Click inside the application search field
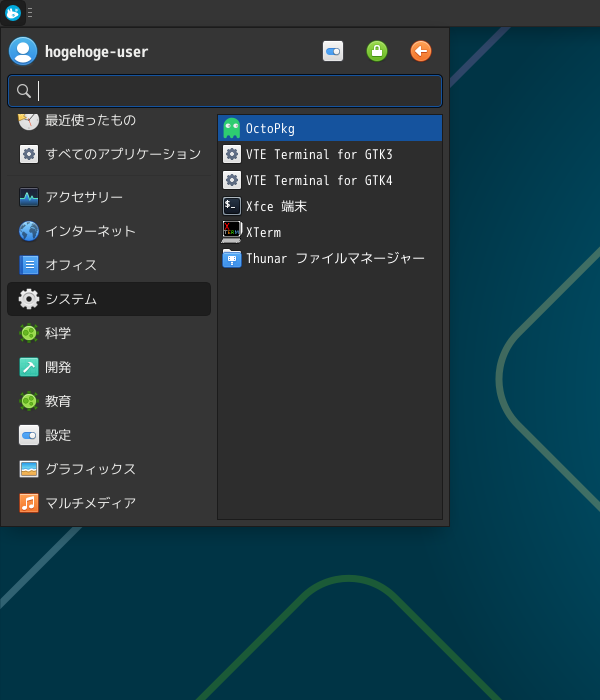 (225, 91)
